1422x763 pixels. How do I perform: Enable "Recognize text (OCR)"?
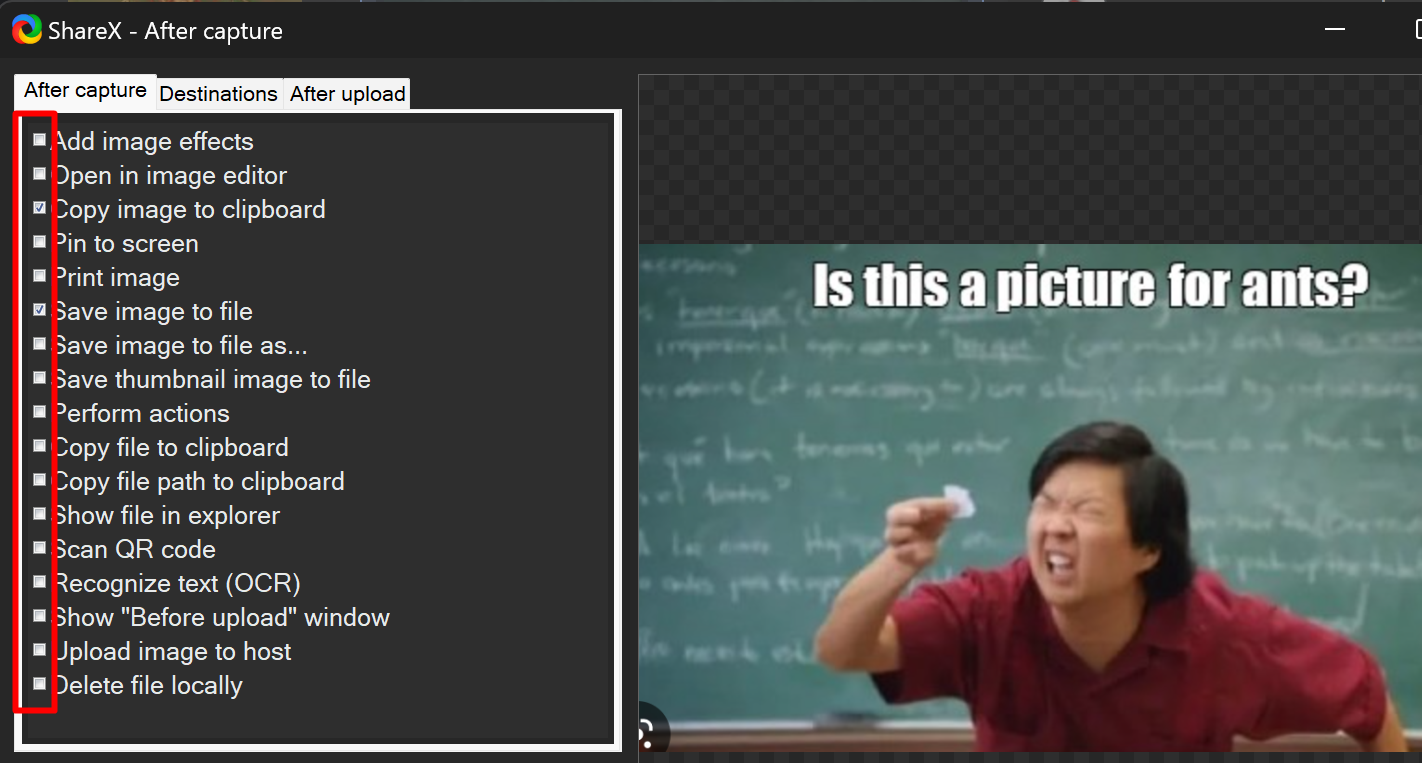(39, 581)
